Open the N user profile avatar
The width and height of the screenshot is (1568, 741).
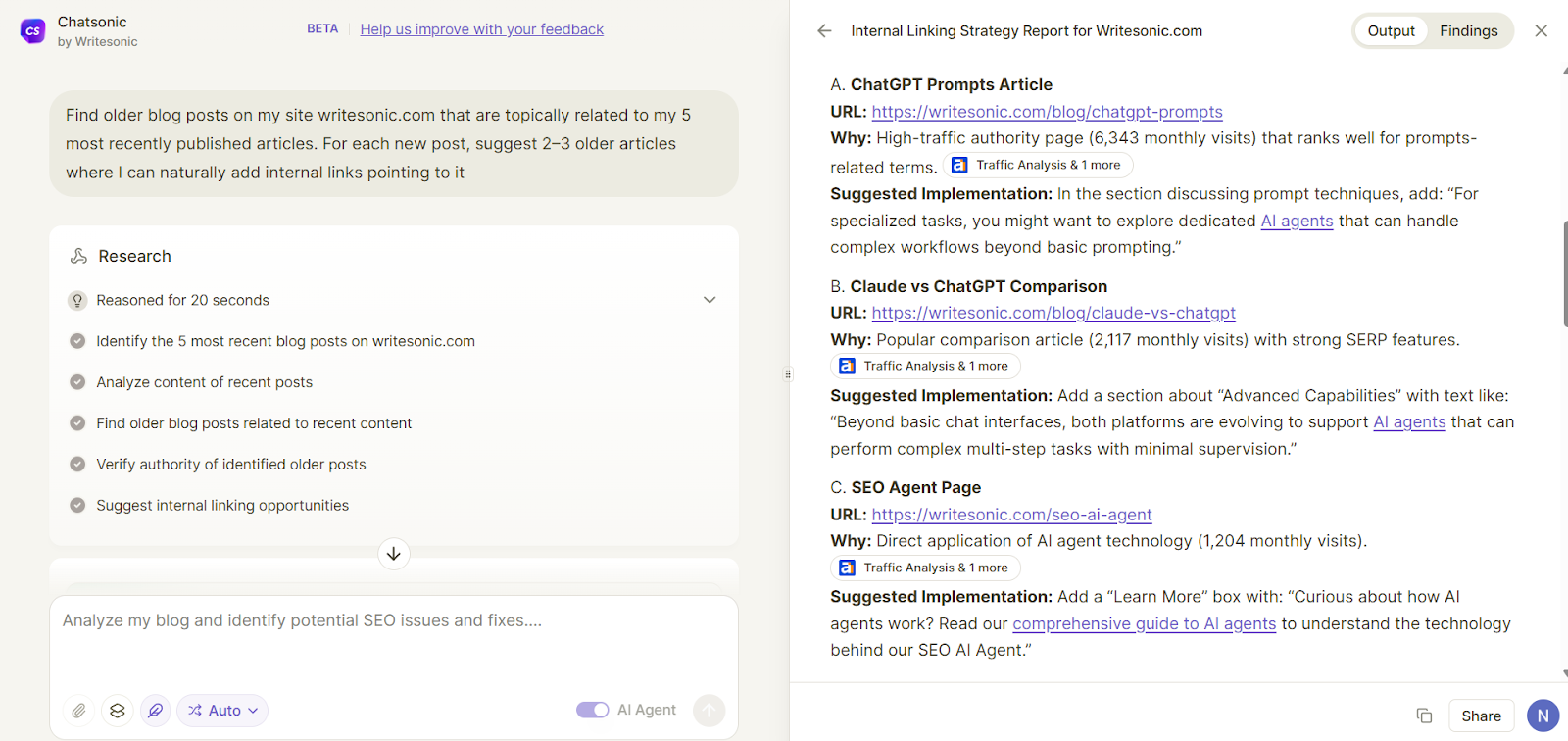[1543, 716]
